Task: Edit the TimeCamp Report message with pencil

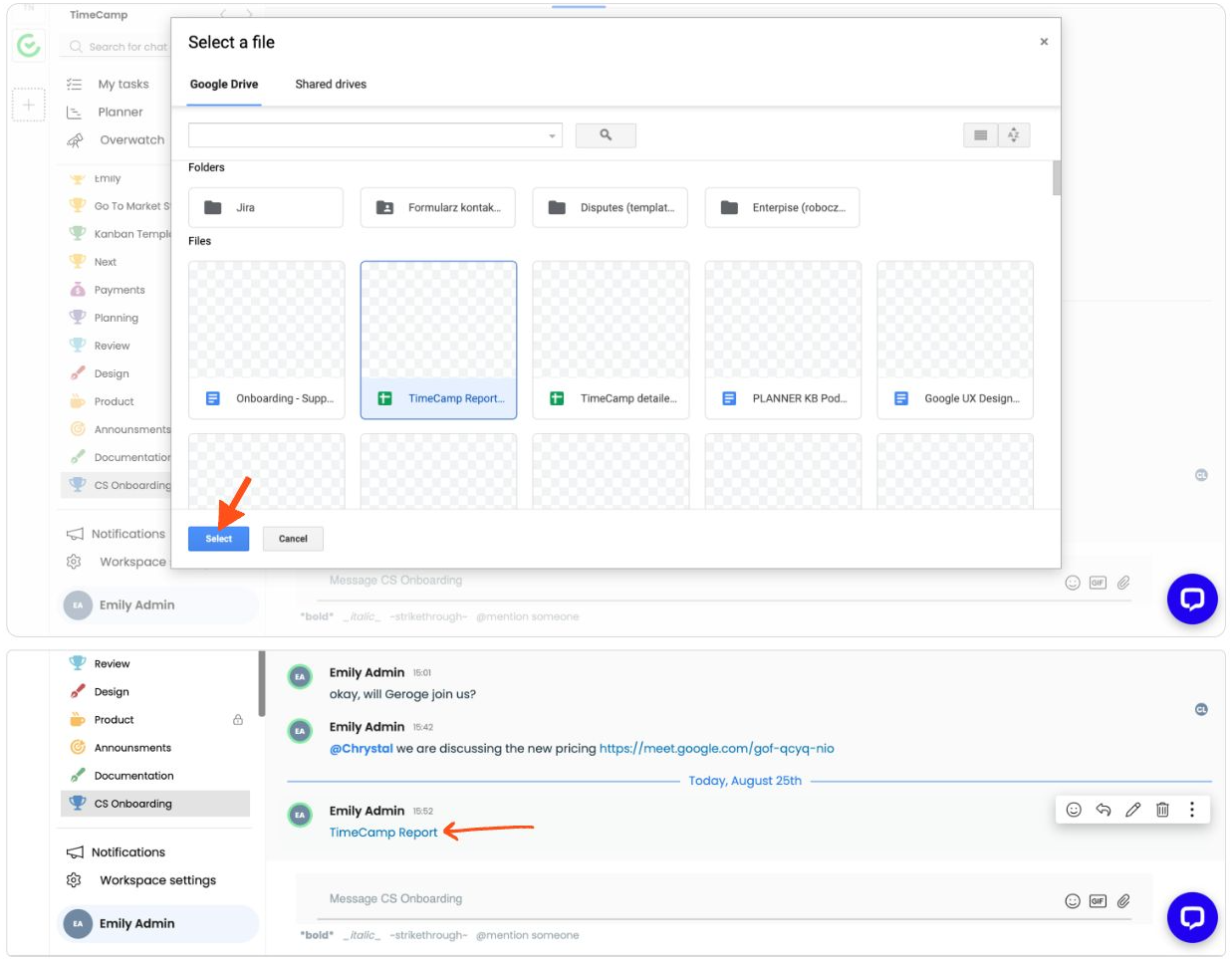Action: (x=1132, y=810)
